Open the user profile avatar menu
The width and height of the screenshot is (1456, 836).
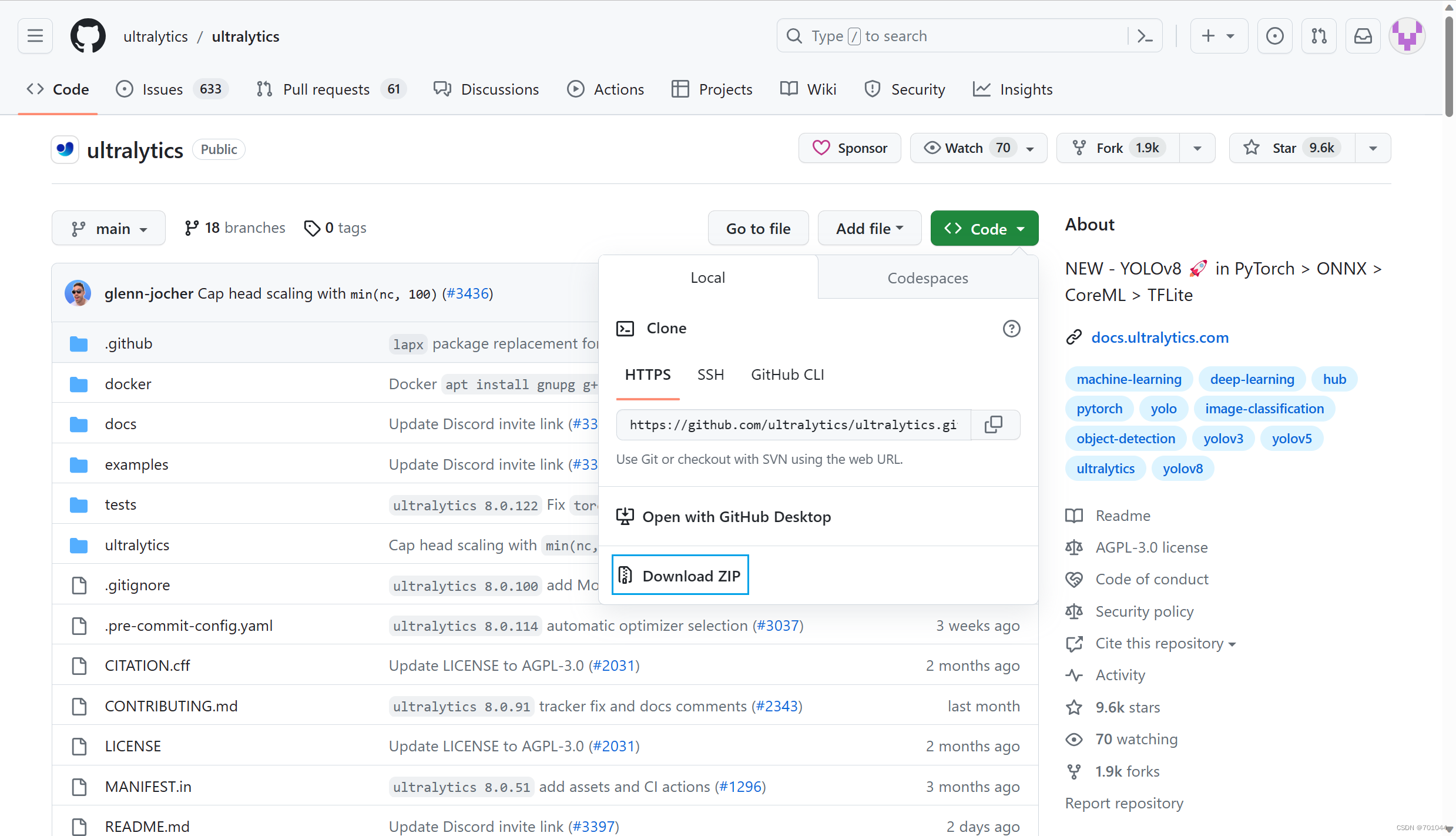[x=1407, y=36]
